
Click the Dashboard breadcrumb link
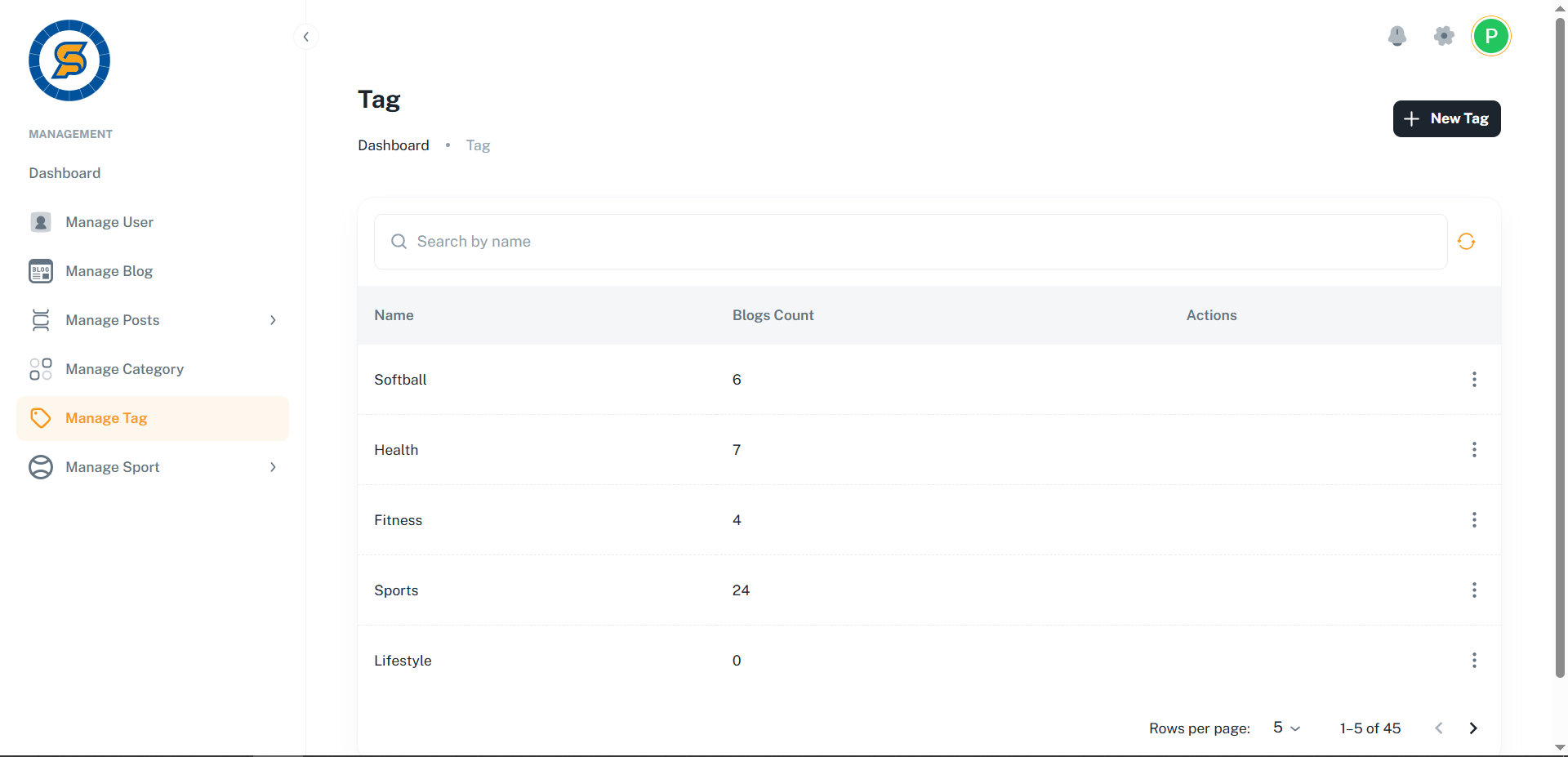(393, 145)
